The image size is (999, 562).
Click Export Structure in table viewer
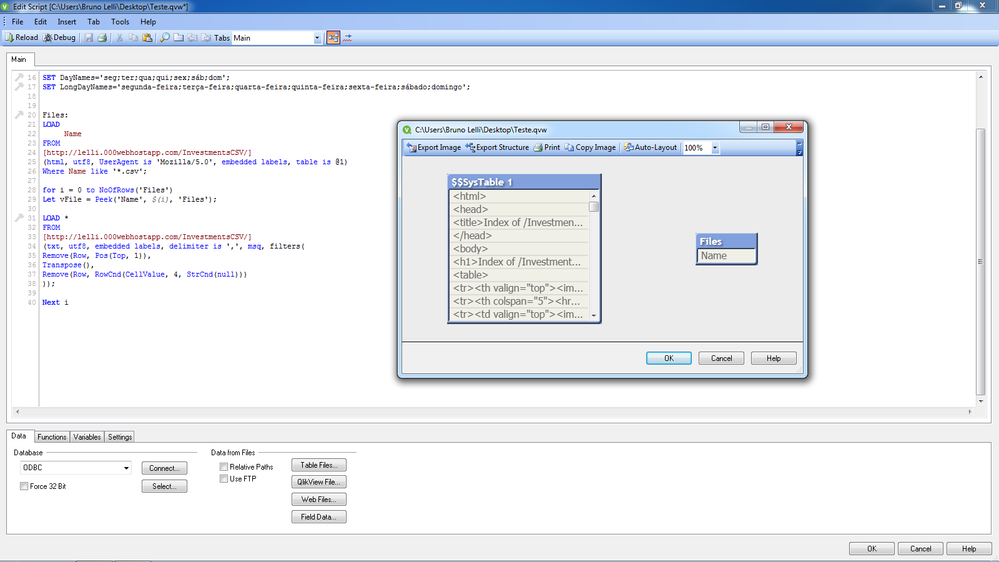pyautogui.click(x=497, y=147)
